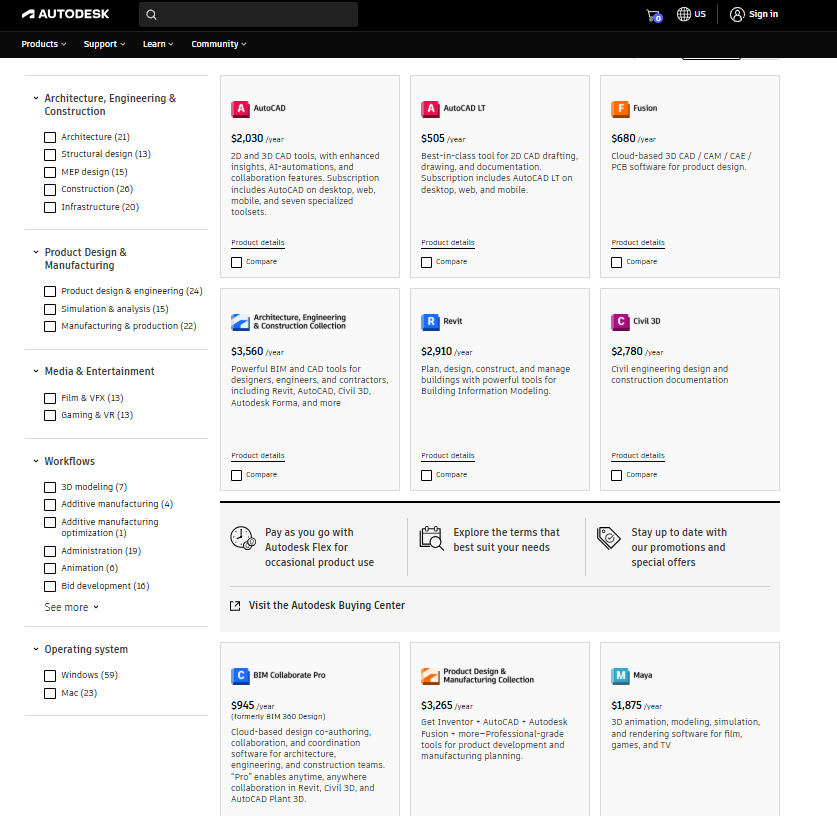Visit the Autodesk Buying Center link
837x816 pixels.
coord(327,606)
